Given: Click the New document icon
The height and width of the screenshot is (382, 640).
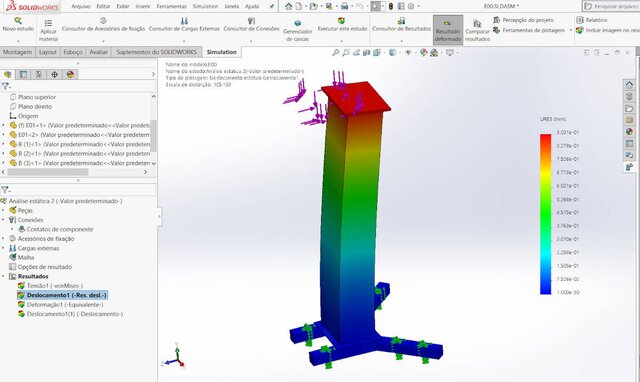Looking at the screenshot, I should [299, 6].
